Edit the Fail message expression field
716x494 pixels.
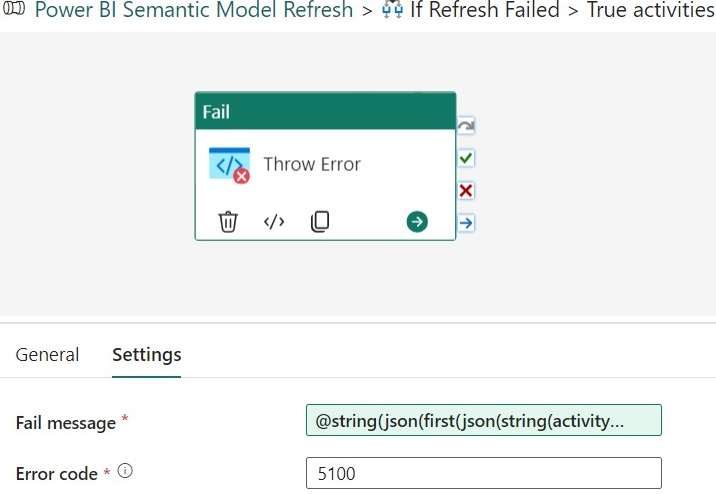484,420
